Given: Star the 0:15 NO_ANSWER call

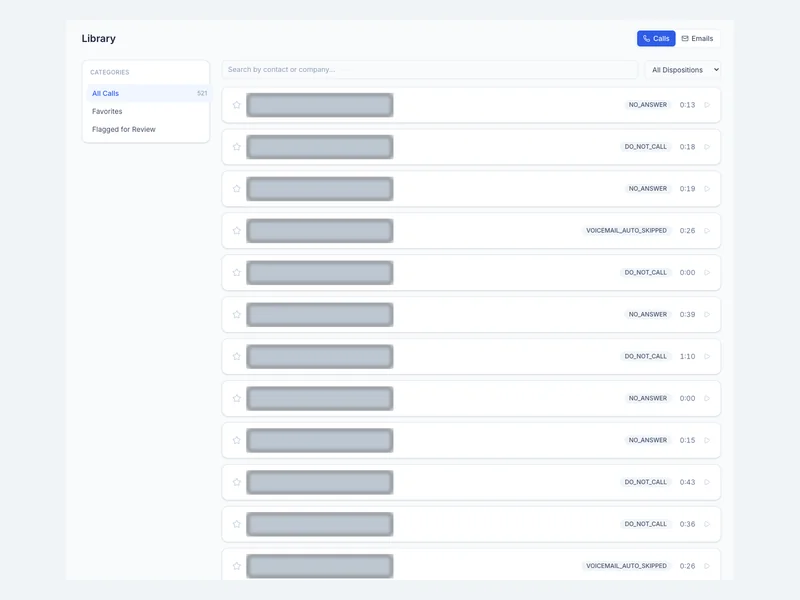Looking at the screenshot, I should point(237,440).
